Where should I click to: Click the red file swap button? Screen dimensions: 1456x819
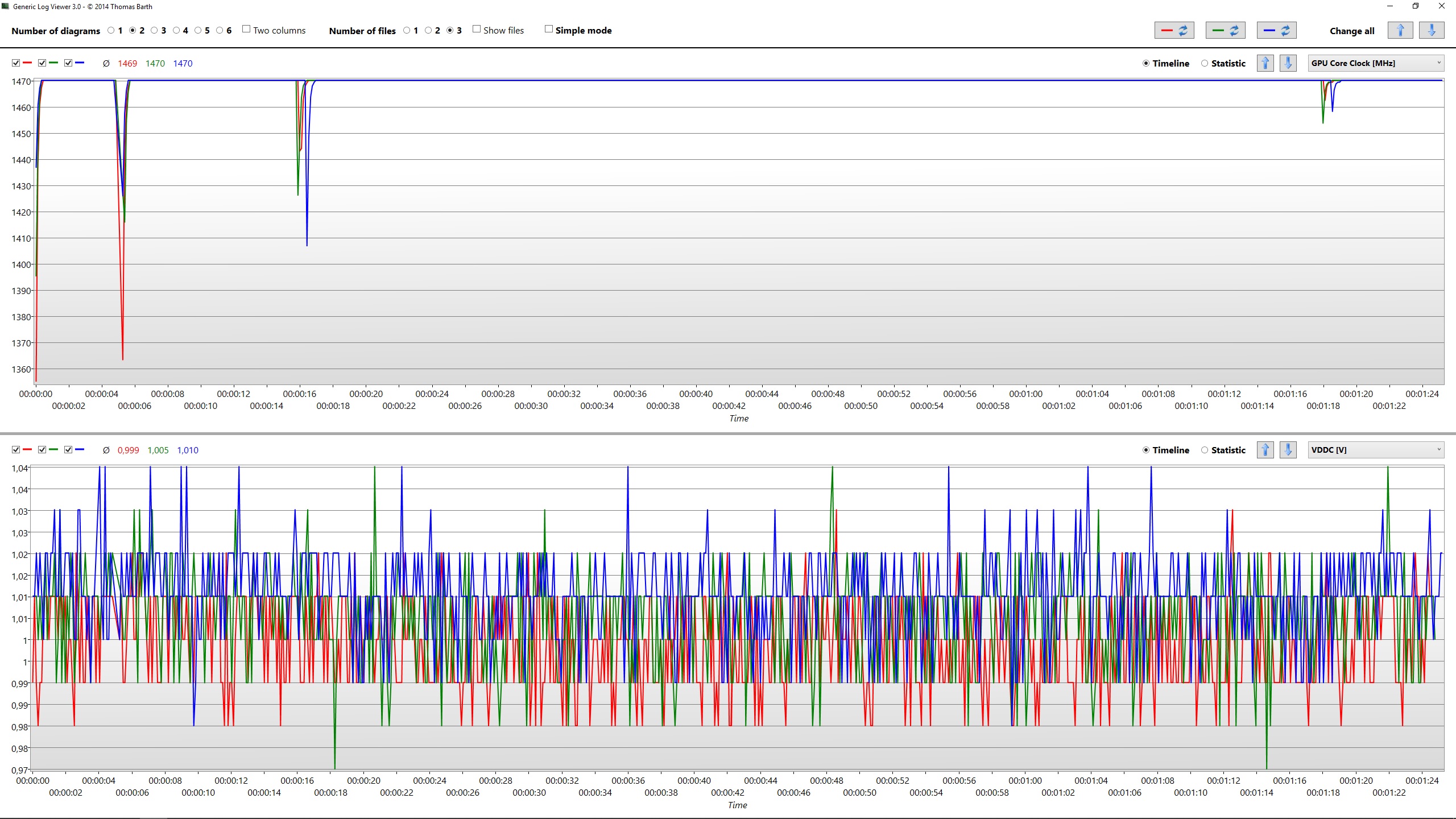[x=1174, y=31]
